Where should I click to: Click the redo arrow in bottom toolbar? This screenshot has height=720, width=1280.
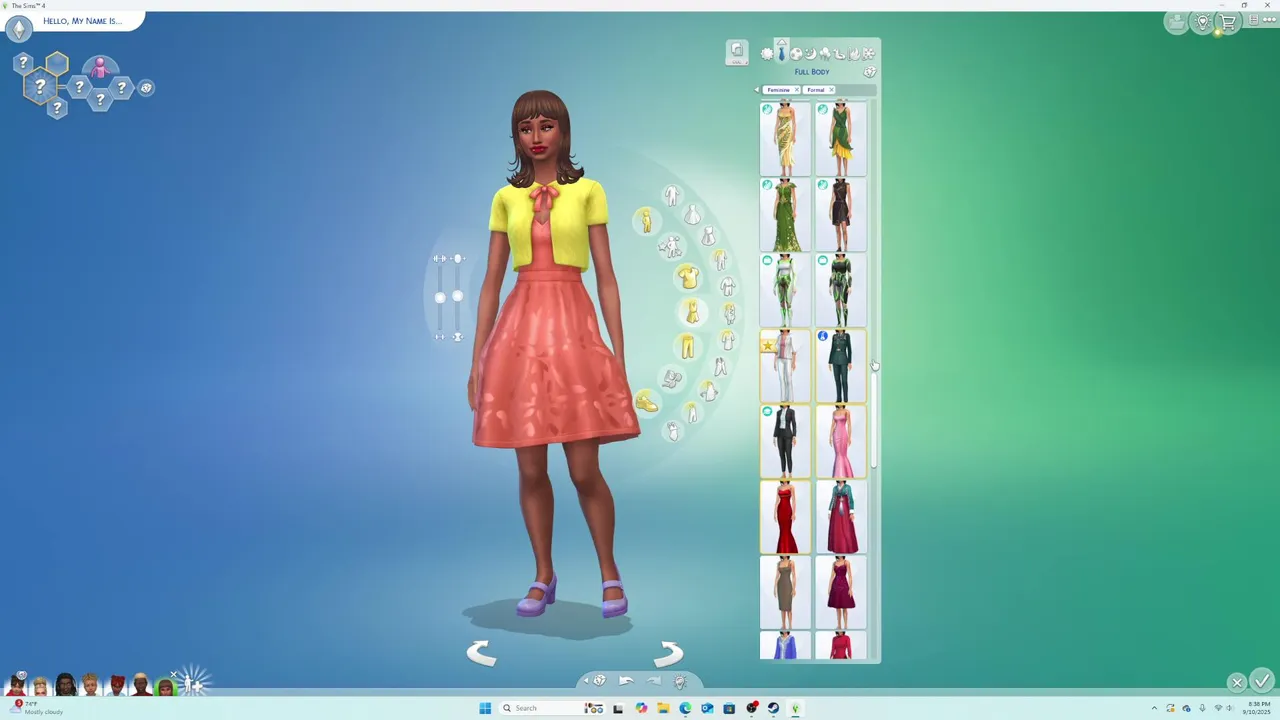click(653, 681)
